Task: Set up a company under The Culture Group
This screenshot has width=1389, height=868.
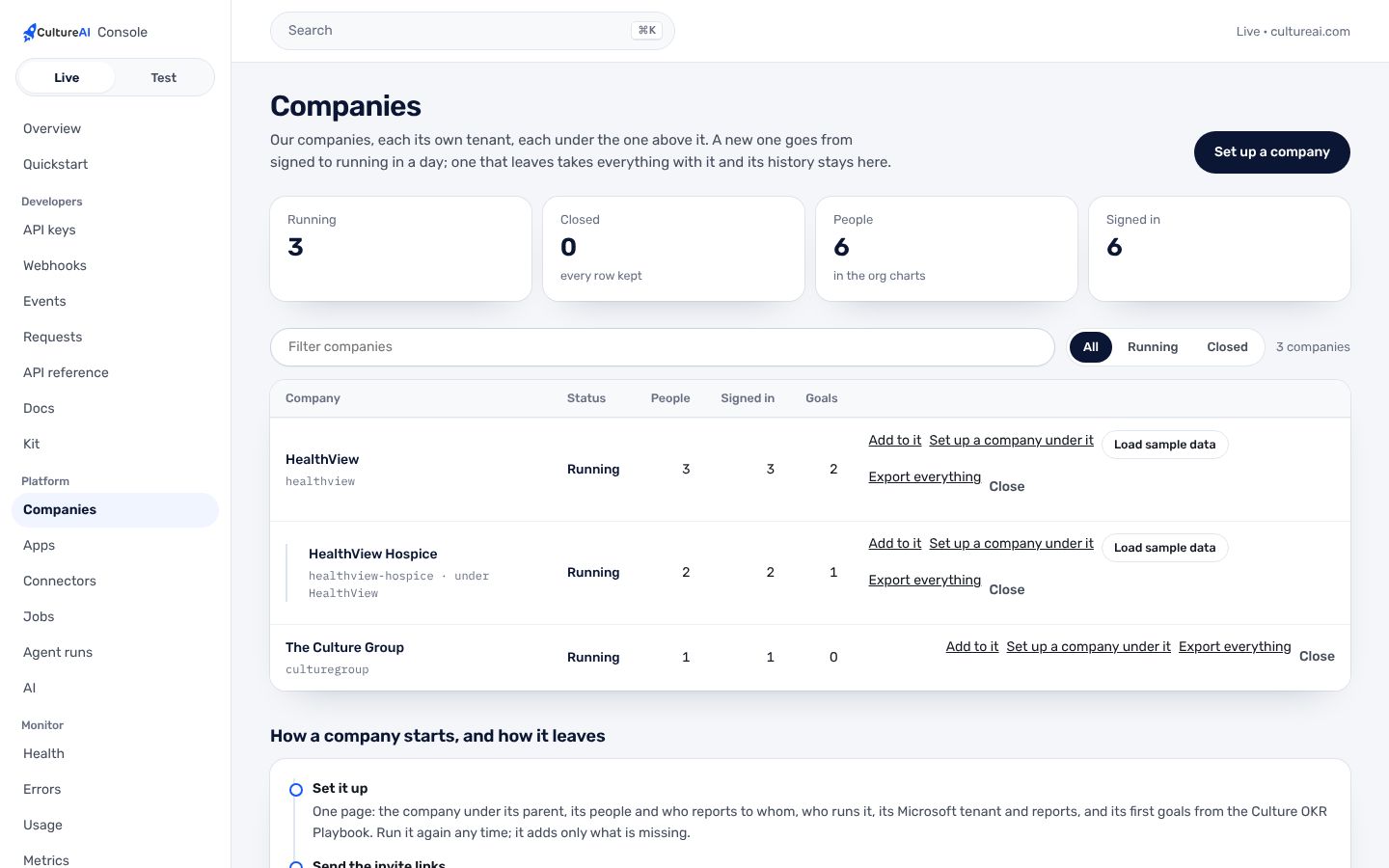Action: click(1088, 646)
